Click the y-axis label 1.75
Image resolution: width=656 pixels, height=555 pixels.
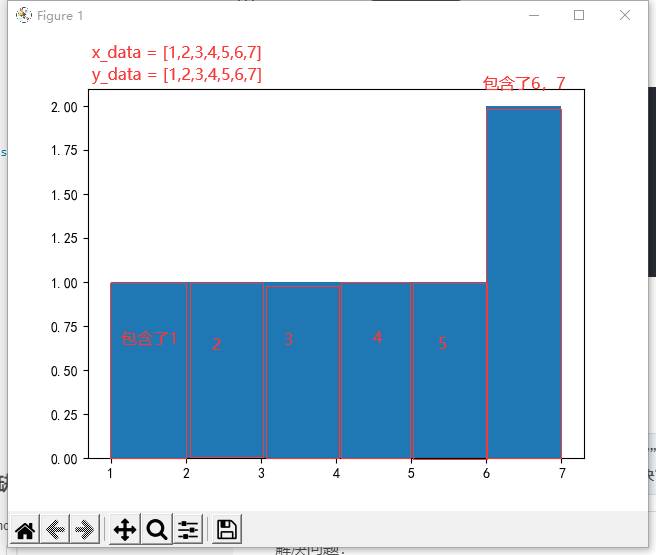click(x=64, y=151)
